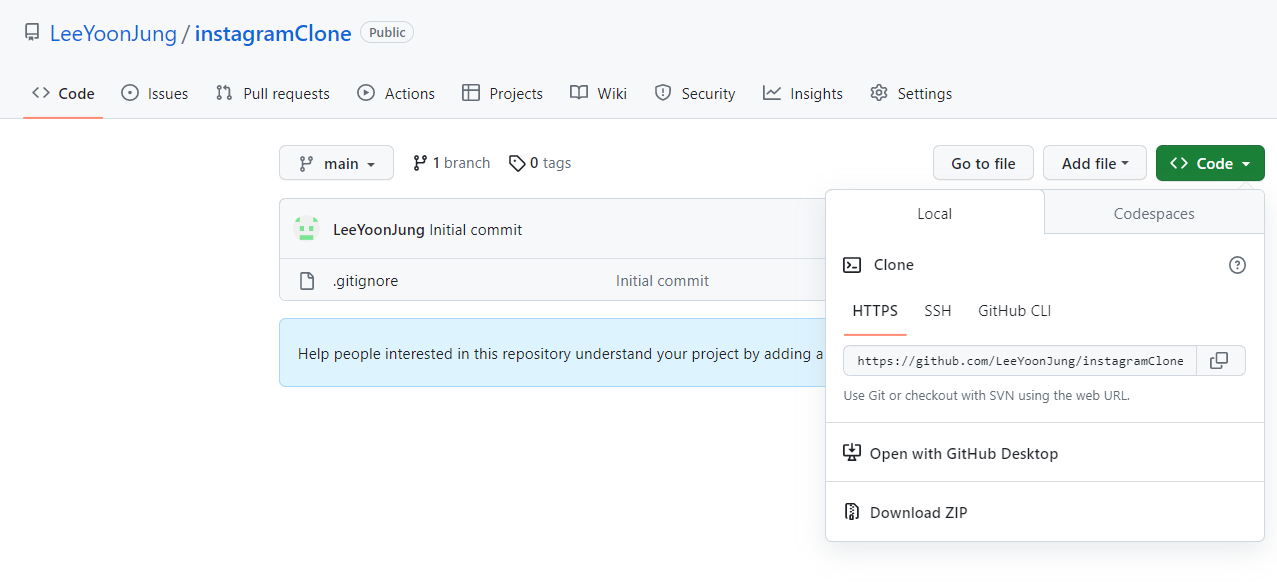The height and width of the screenshot is (585, 1277).
Task: Click the Insights graph icon
Action: (x=772, y=93)
